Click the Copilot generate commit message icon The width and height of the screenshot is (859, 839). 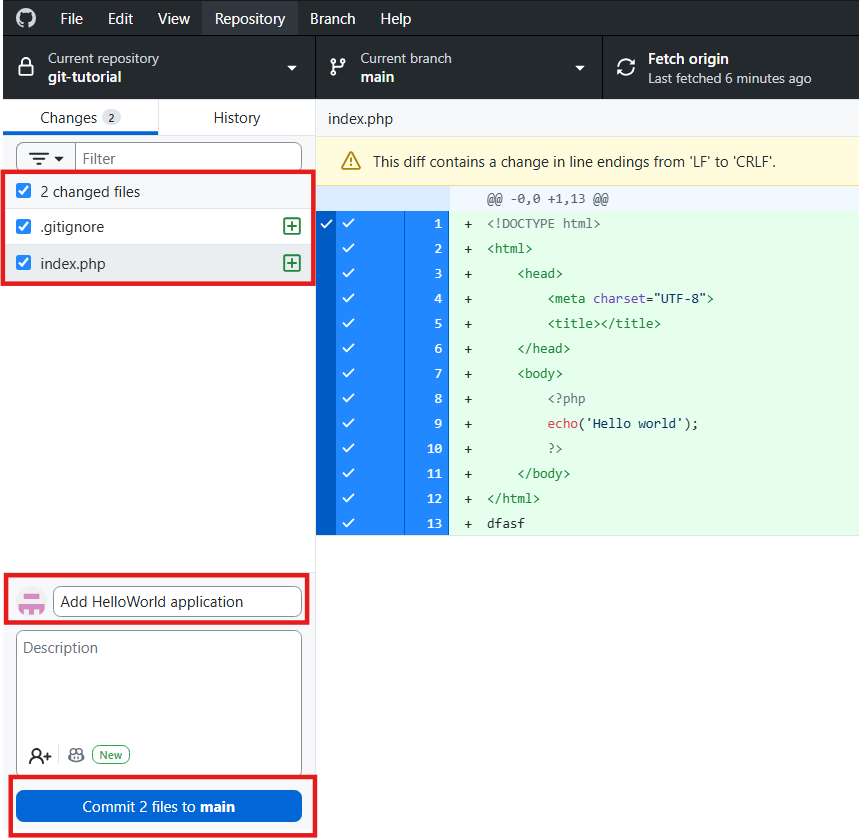[x=76, y=755]
